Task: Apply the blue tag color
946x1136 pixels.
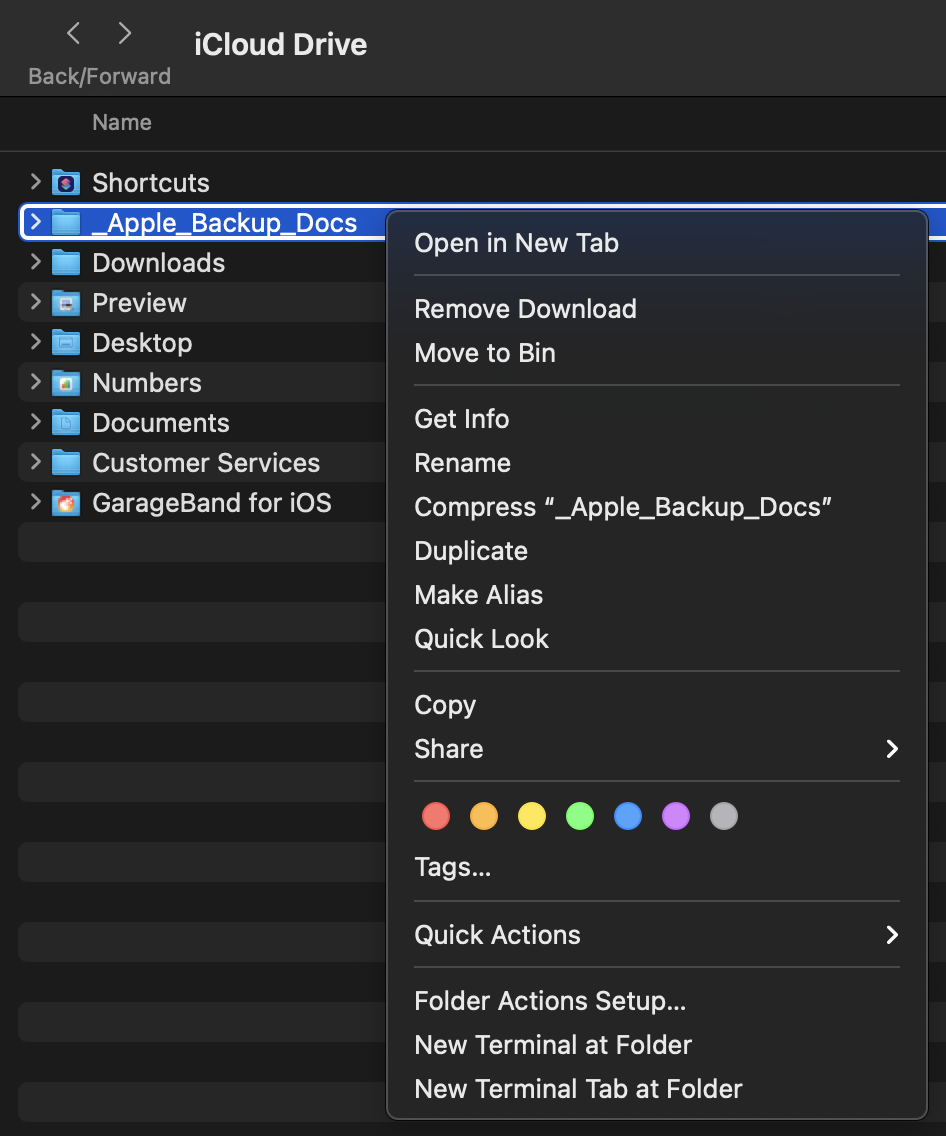Action: [x=628, y=816]
